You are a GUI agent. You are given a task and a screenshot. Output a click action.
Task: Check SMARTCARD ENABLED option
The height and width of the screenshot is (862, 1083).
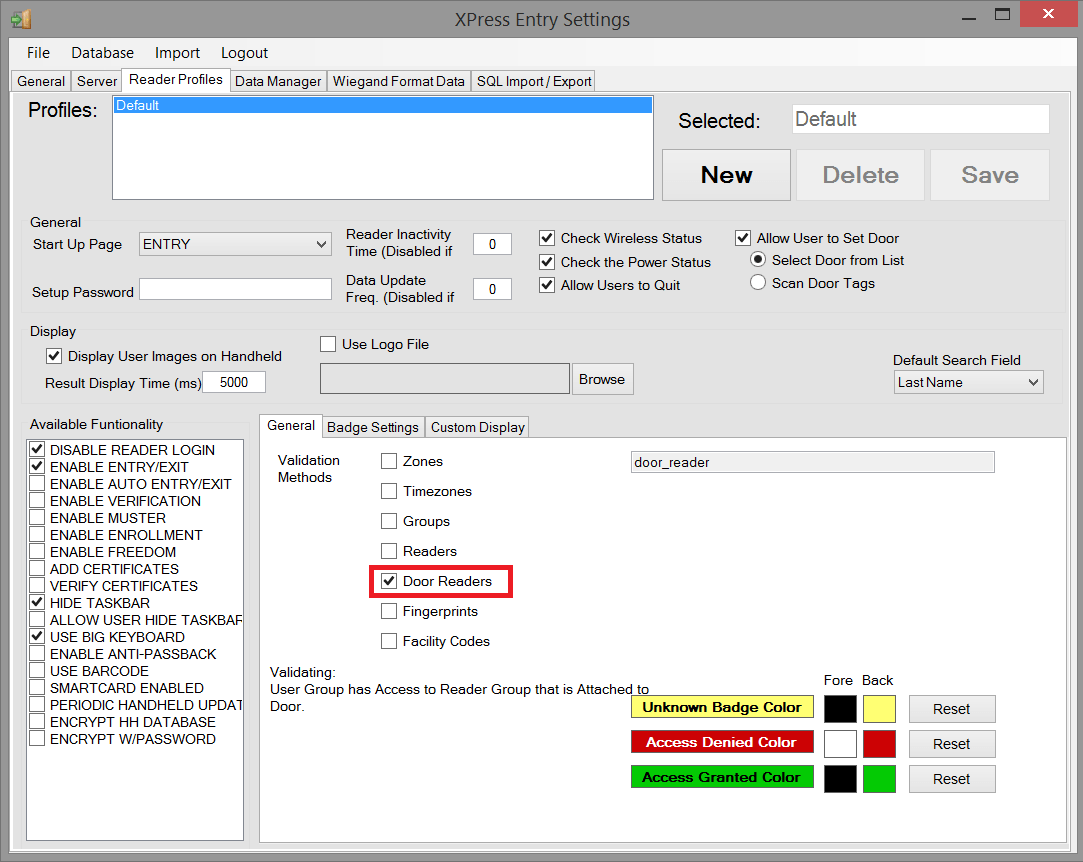(x=37, y=688)
